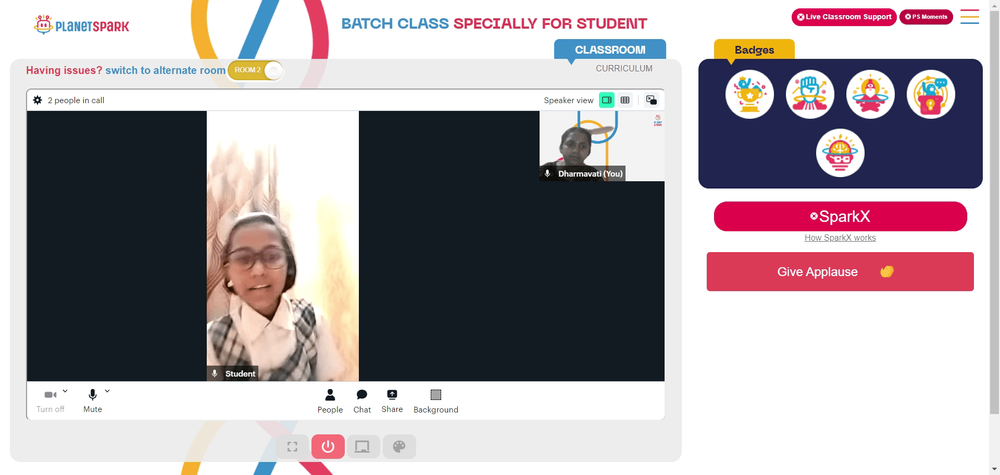
Task: Click the red power button
Action: click(327, 447)
